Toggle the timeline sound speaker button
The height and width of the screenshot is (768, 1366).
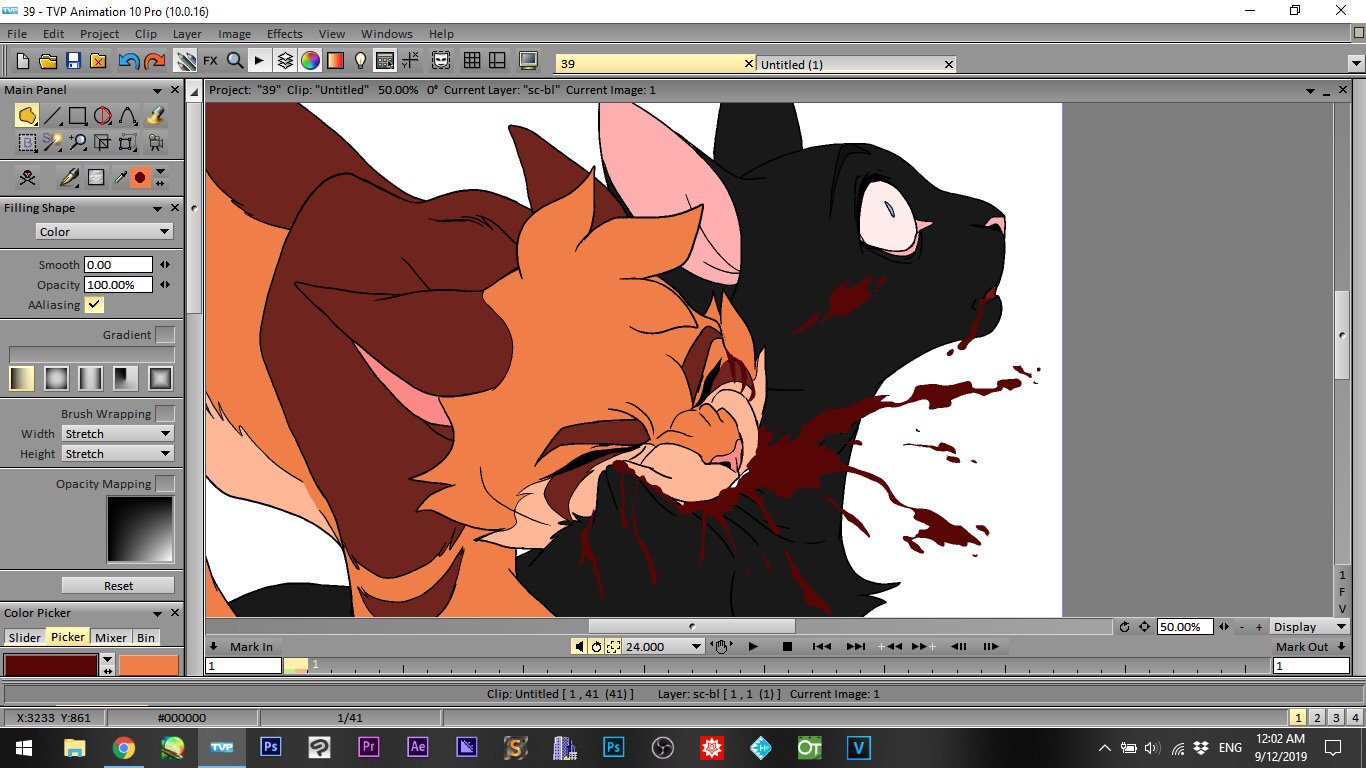click(x=579, y=646)
